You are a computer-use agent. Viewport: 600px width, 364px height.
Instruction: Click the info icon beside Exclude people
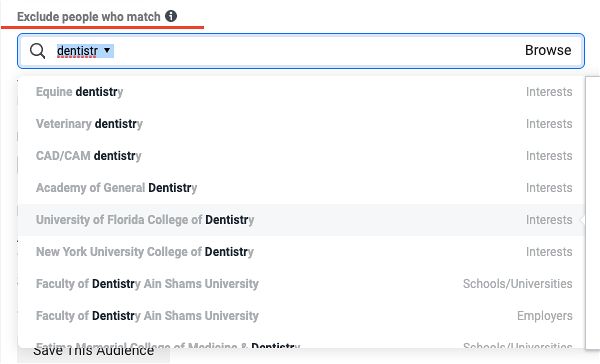click(171, 16)
